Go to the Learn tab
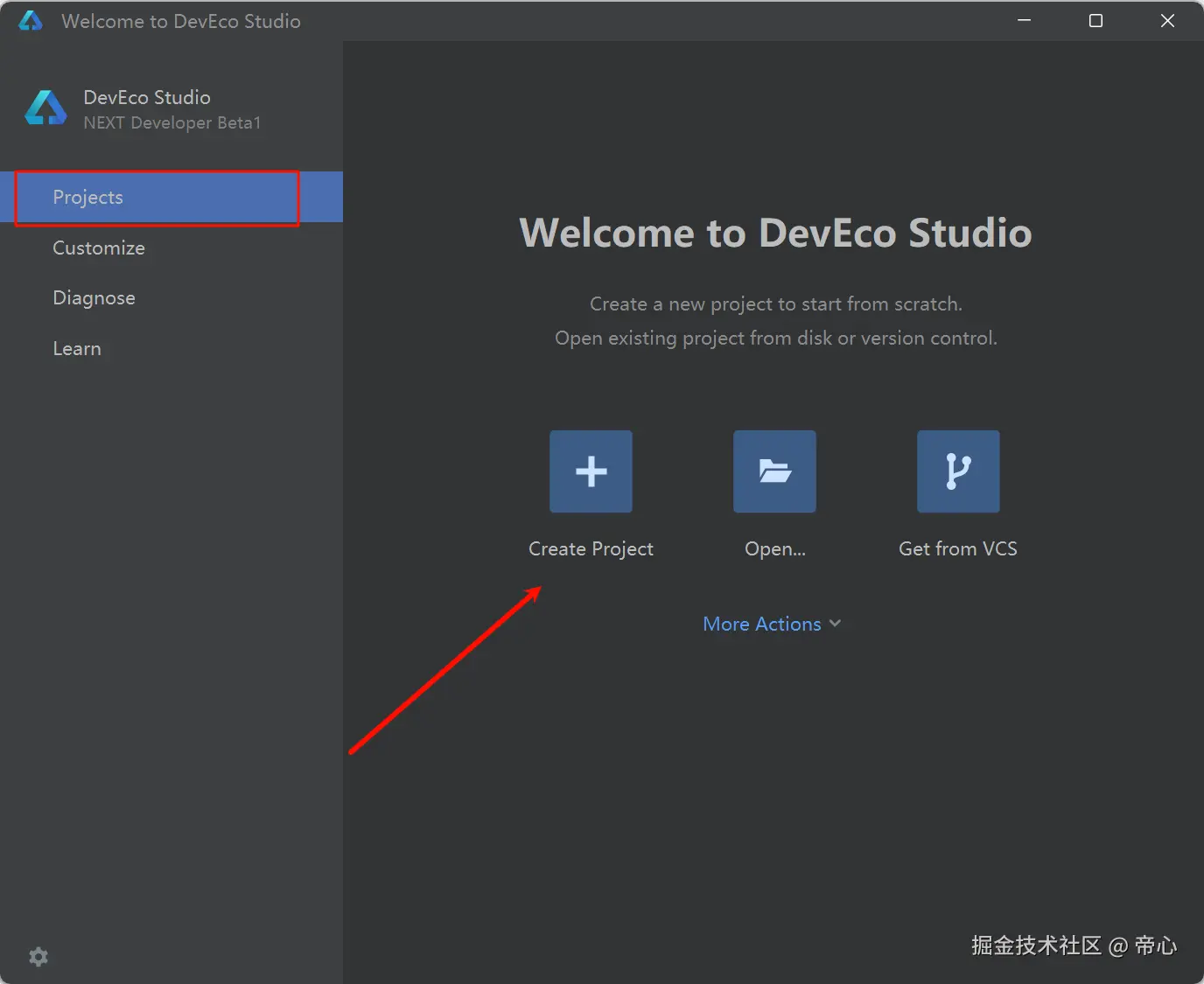The image size is (1204, 984). [77, 349]
